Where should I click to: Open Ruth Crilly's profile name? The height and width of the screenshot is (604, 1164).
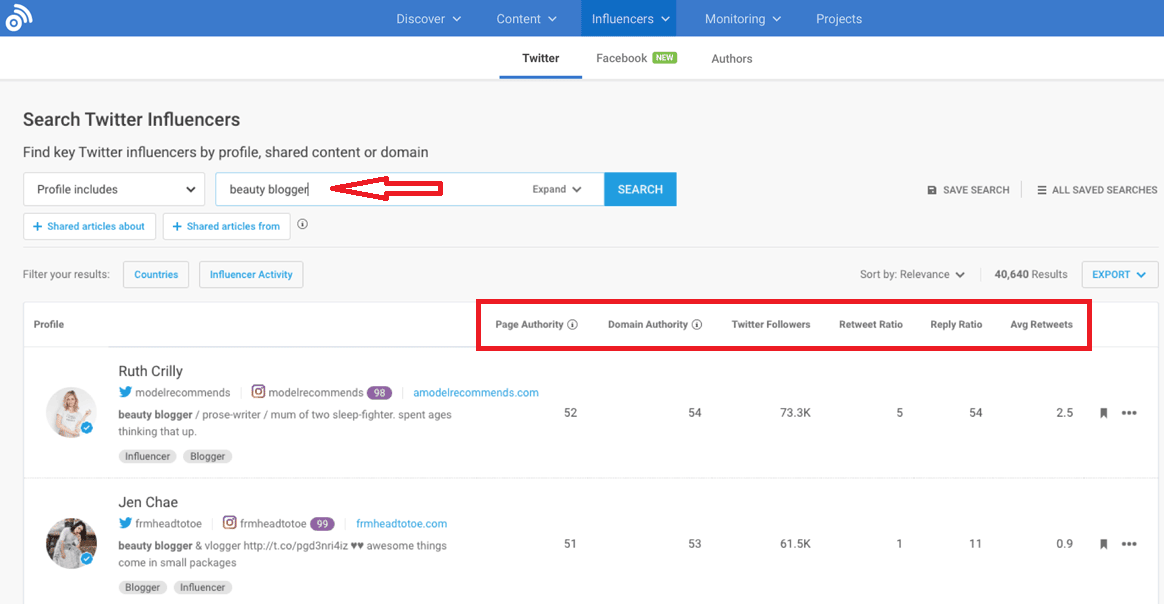tap(151, 371)
